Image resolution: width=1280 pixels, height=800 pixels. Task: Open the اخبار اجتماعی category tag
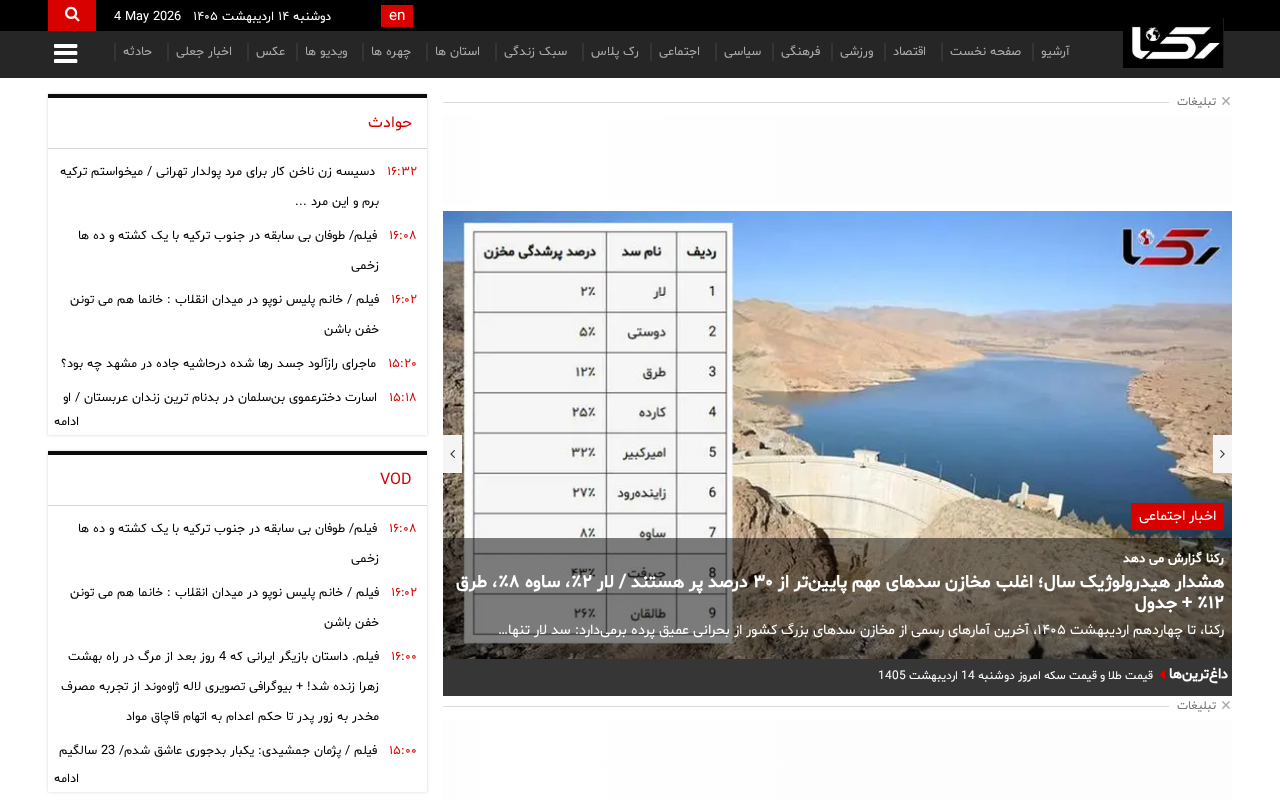(x=1177, y=516)
